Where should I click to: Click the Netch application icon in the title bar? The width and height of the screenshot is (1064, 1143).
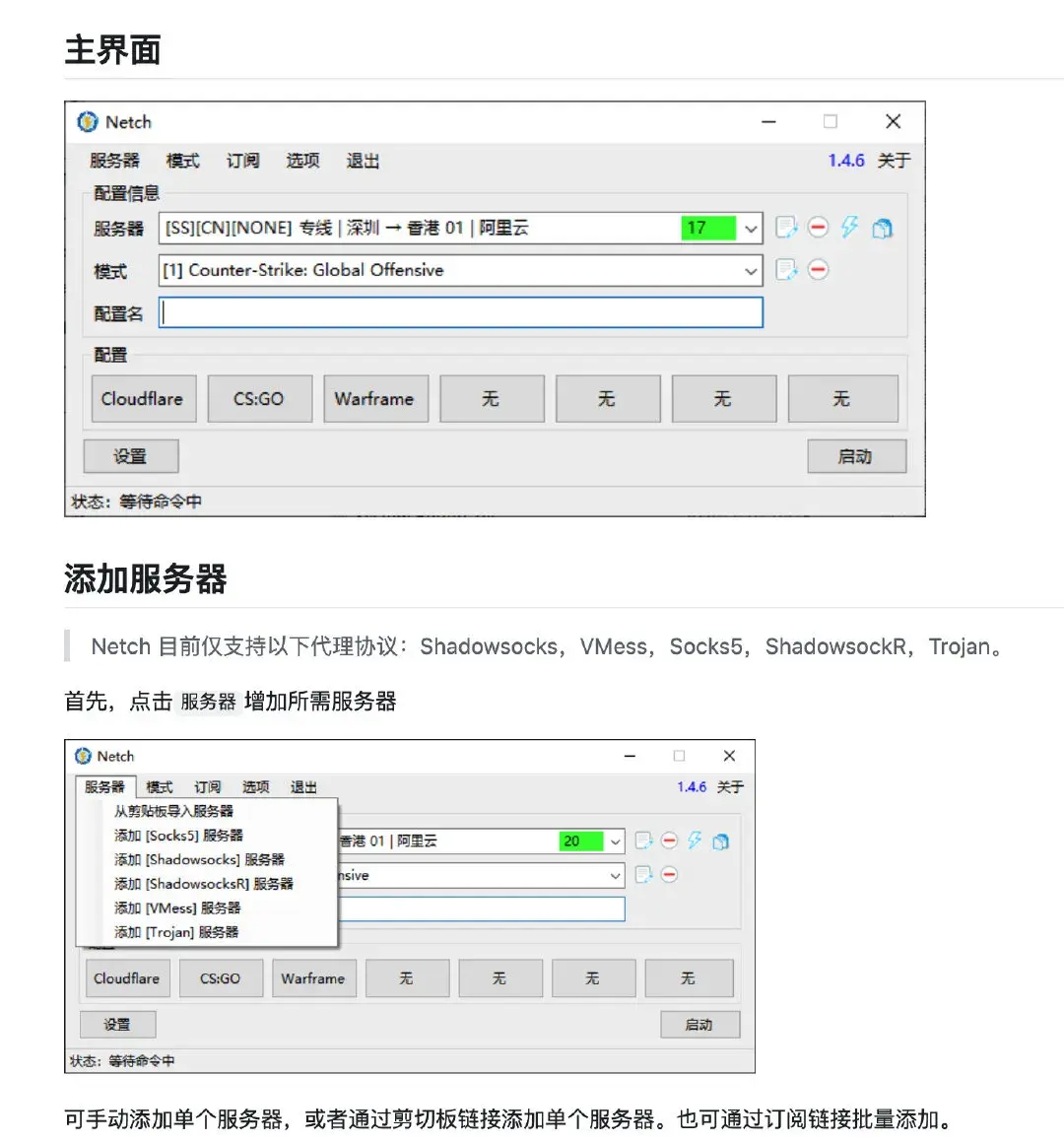point(87,121)
